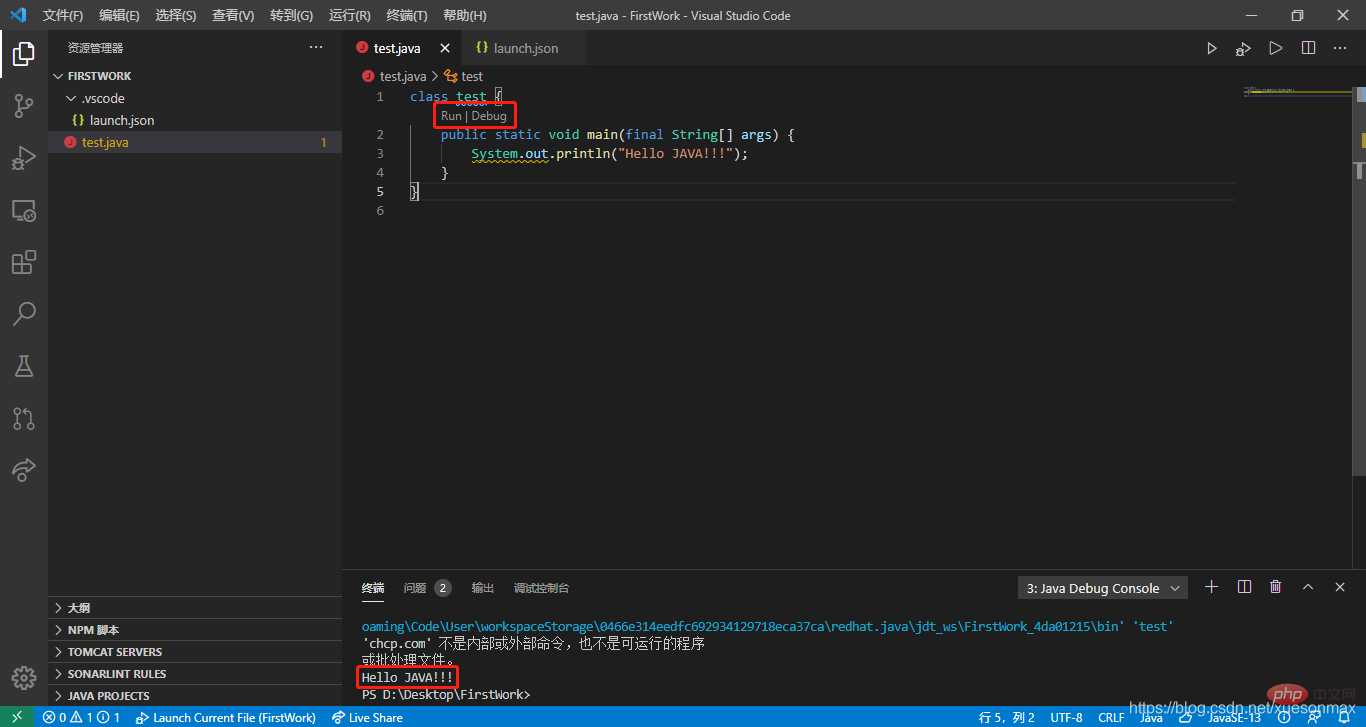Open the Manage gear icon at bottom left
Screen dimensions: 1366x727
[x=24, y=677]
